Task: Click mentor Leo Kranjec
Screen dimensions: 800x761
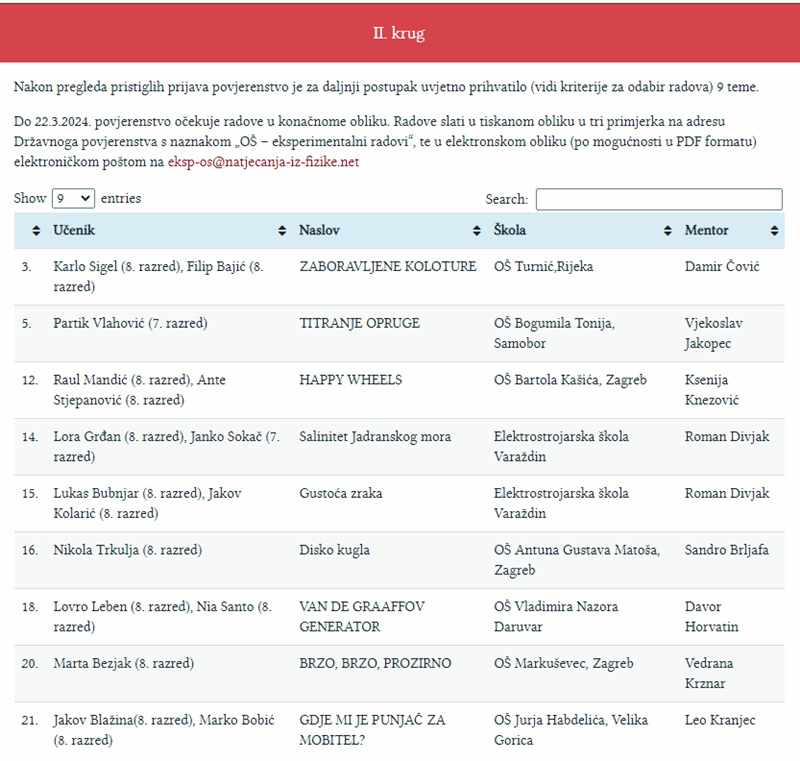Action: click(720, 720)
